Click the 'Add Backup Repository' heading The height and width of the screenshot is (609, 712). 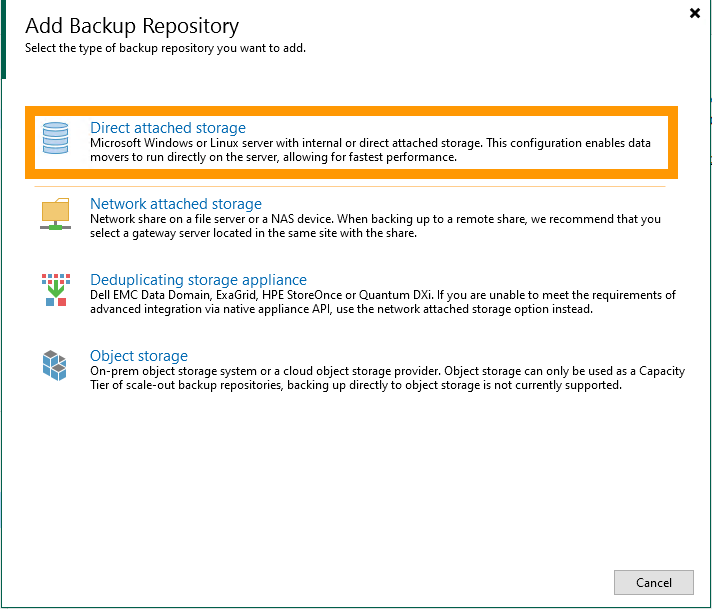pyautogui.click(x=132, y=26)
